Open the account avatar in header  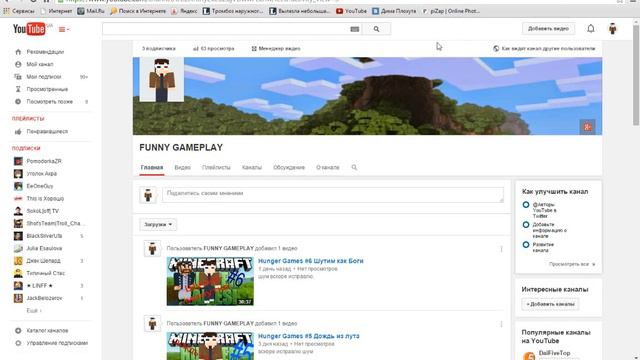point(612,29)
